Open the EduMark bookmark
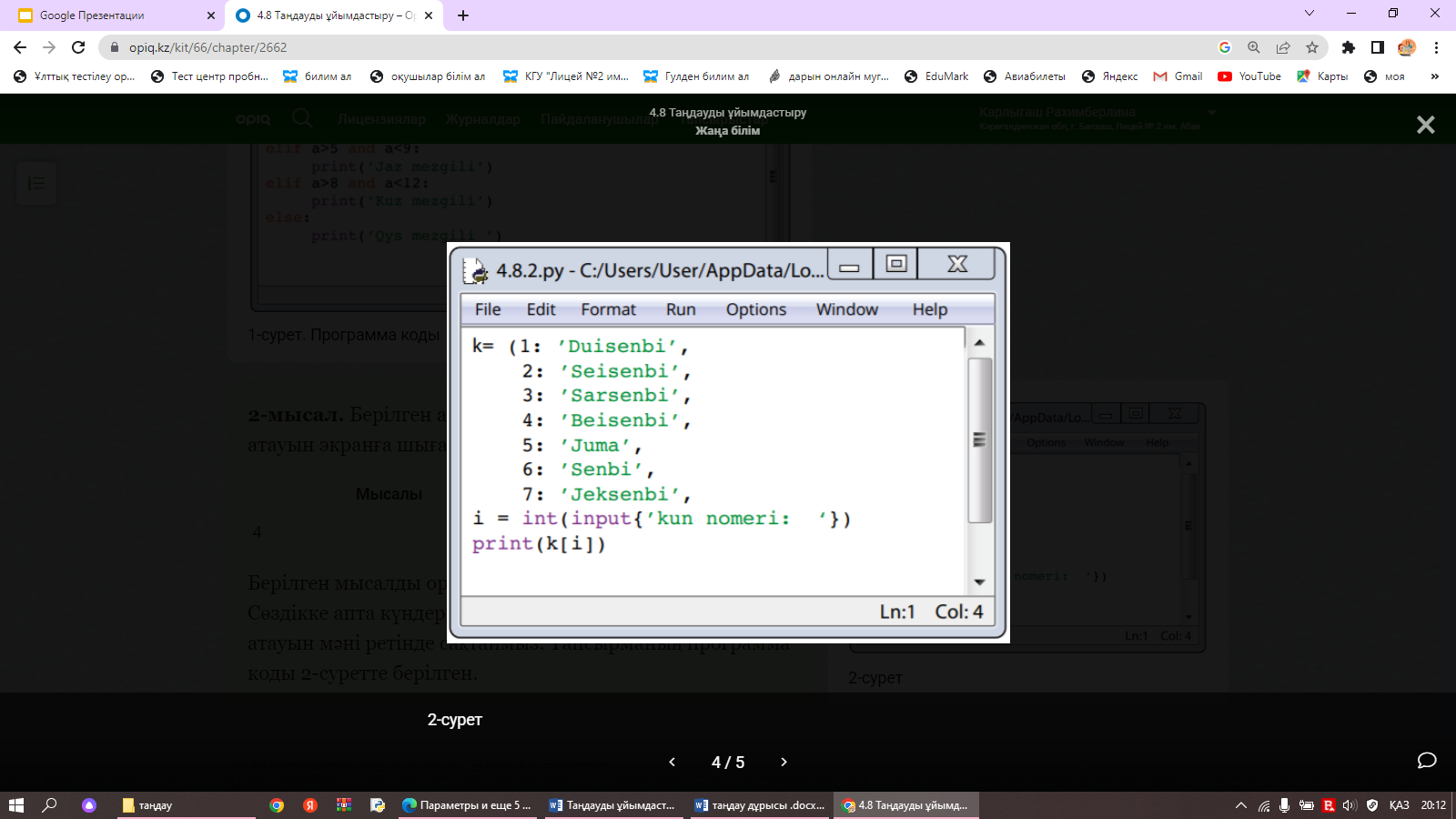The height and width of the screenshot is (819, 1456). coord(936,76)
